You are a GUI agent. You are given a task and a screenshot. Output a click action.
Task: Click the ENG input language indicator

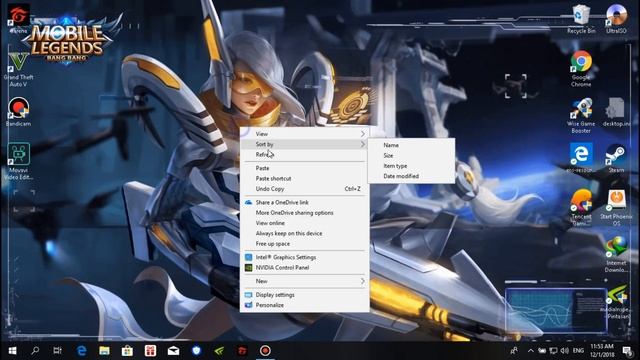coord(578,351)
